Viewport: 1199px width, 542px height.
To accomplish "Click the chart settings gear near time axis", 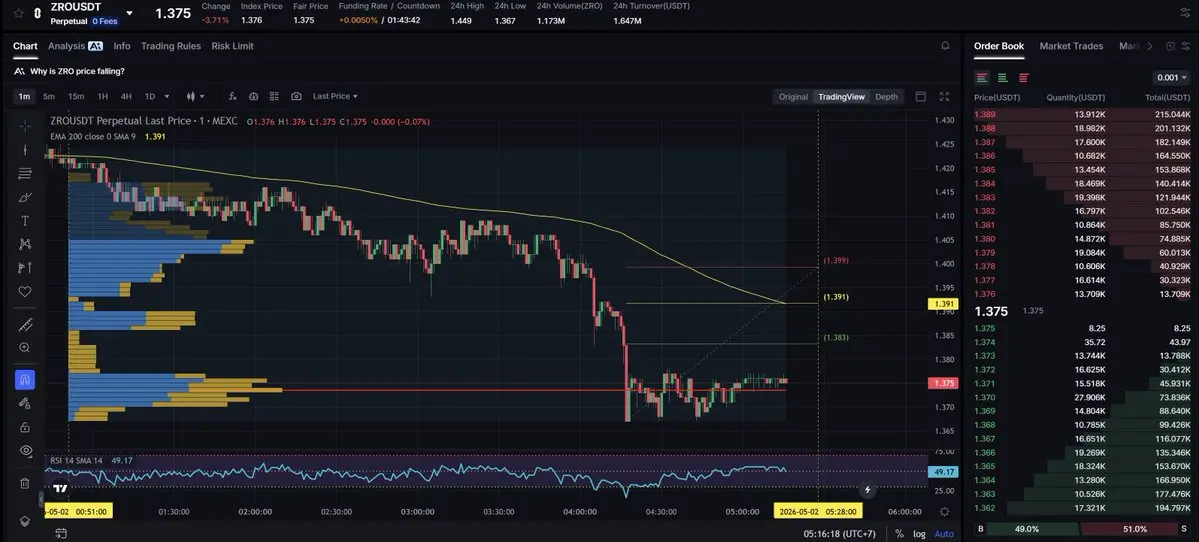I will (x=944, y=511).
